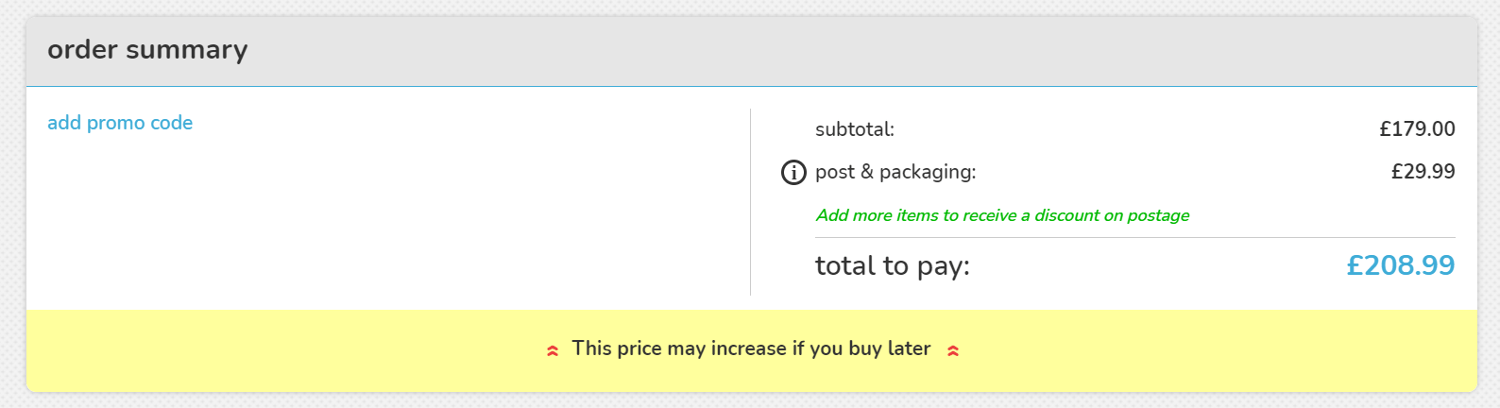Click the post & packaging label
Image resolution: width=1500 pixels, height=408 pixels.
(895, 172)
